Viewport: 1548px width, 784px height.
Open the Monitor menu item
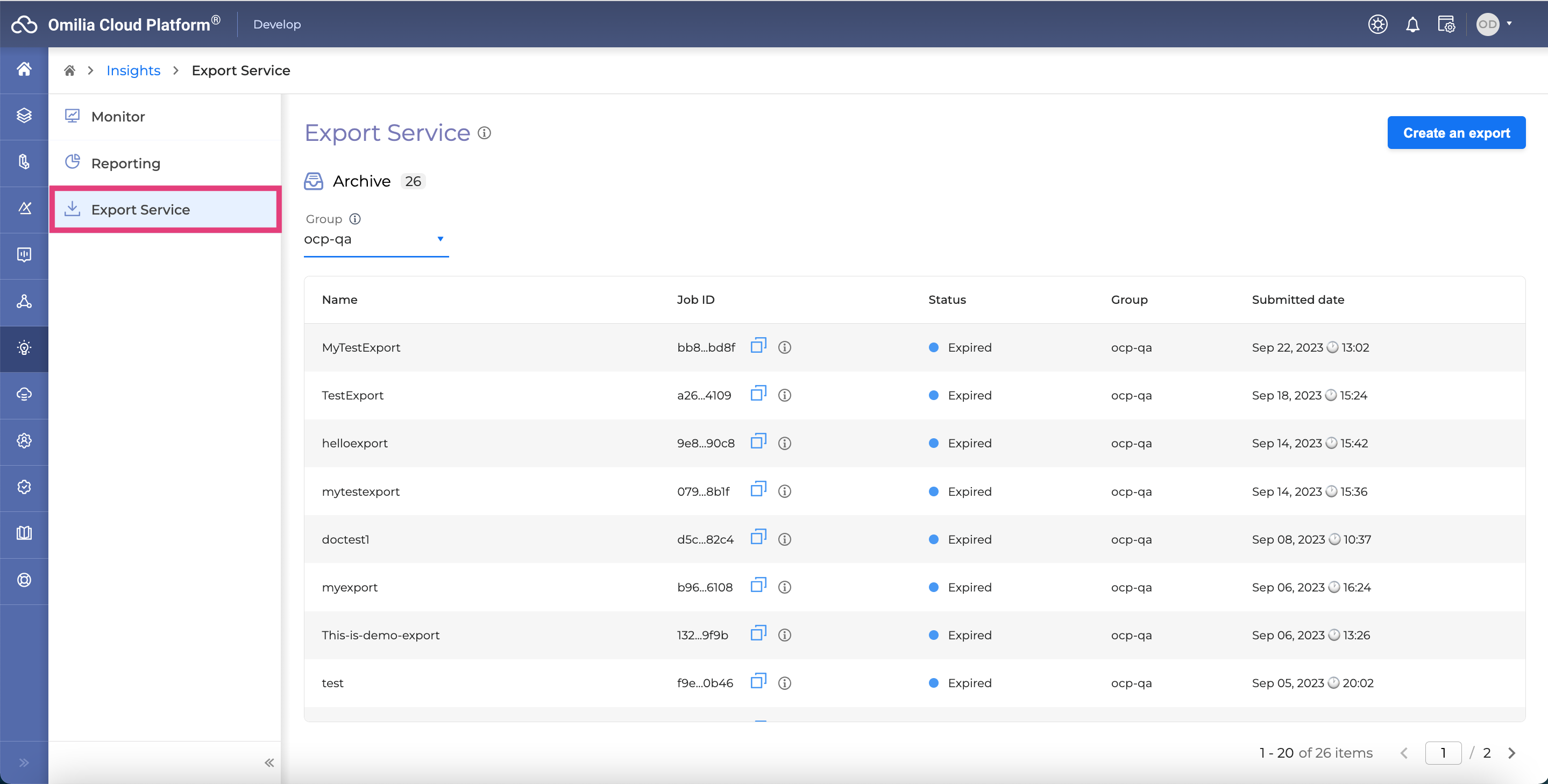pos(118,117)
